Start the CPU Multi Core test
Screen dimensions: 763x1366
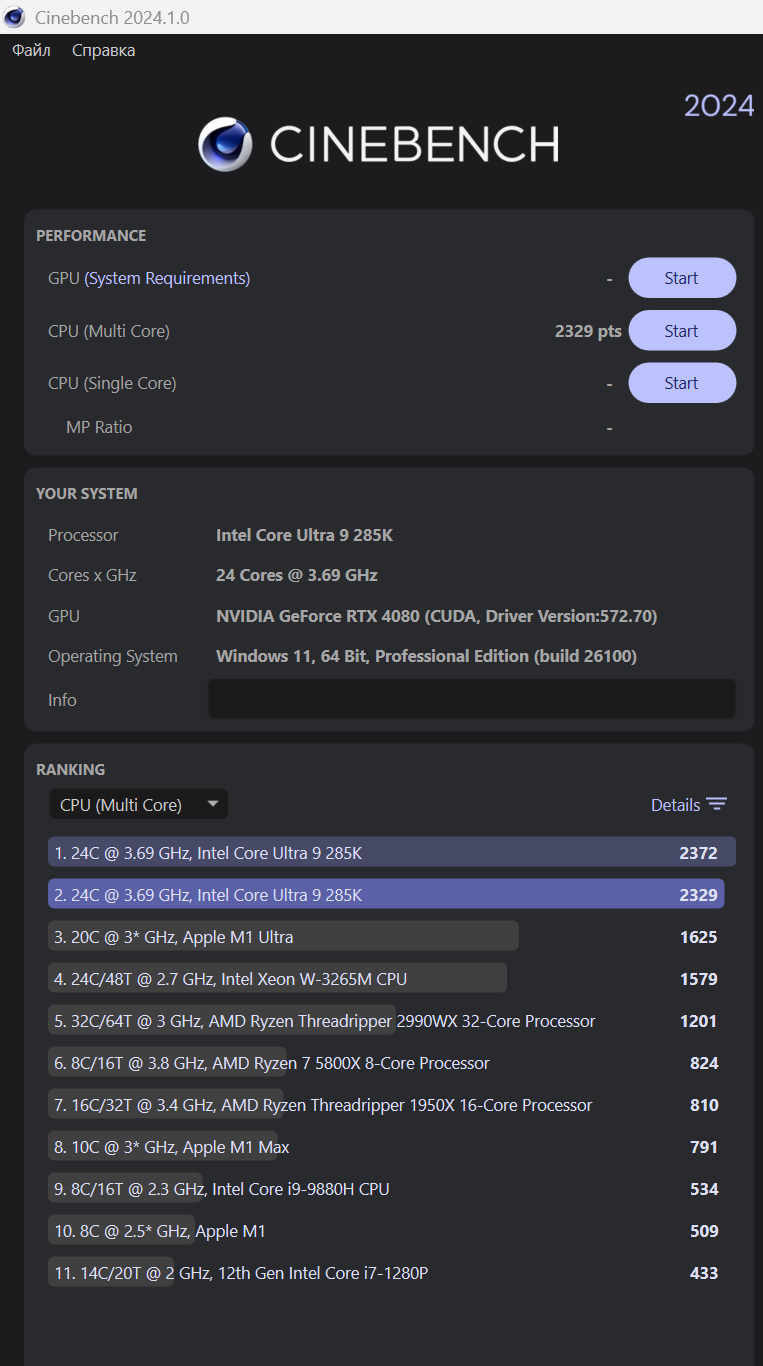[681, 331]
